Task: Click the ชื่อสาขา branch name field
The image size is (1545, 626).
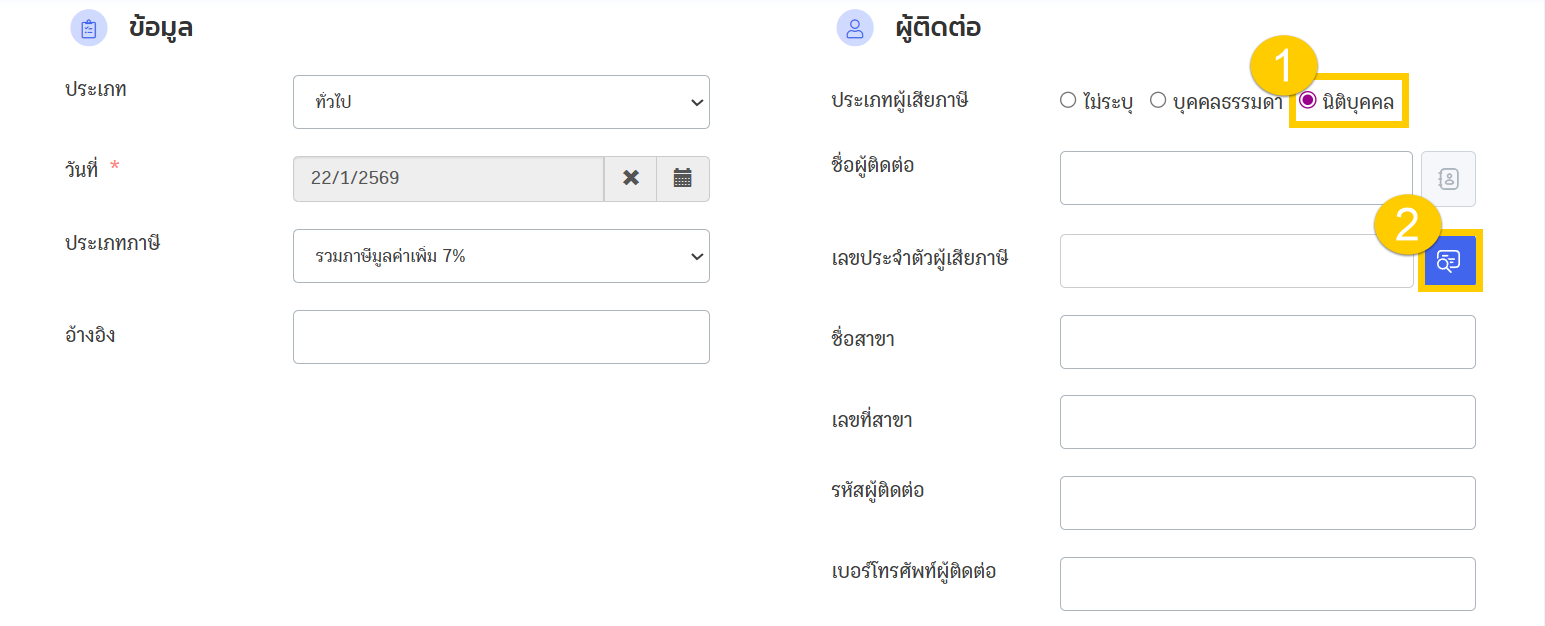Action: 1267,342
